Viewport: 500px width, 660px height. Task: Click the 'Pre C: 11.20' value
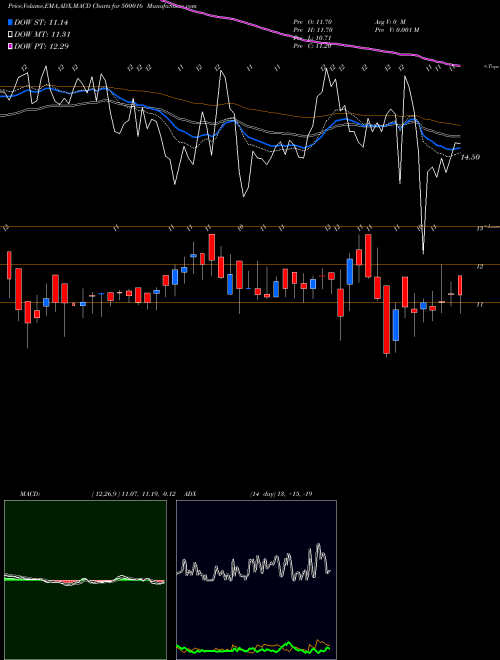(313, 46)
